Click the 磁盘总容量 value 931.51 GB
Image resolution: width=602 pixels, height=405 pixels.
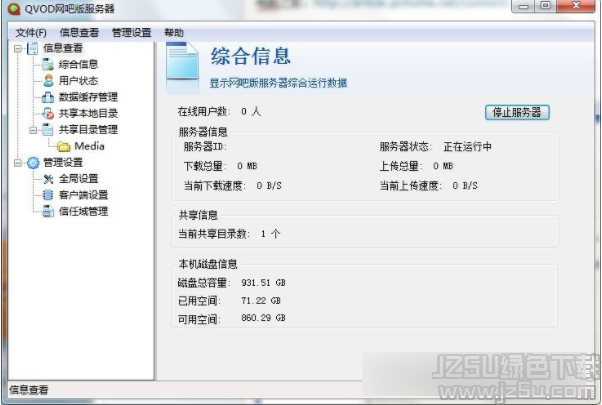(x=263, y=283)
